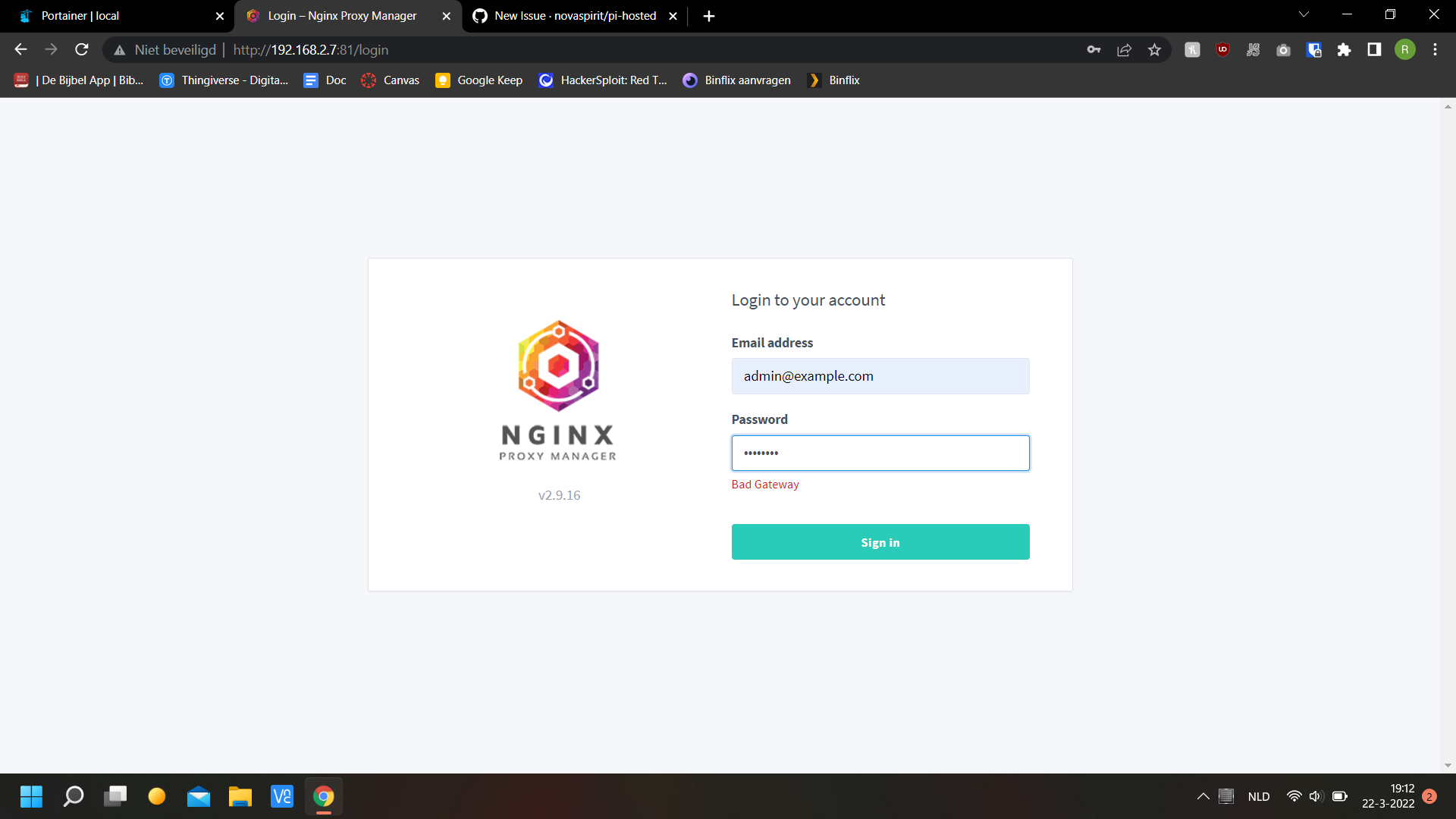Launch Visual Studio Code from the taskbar
Viewport: 1456px width, 819px height.
(x=281, y=796)
